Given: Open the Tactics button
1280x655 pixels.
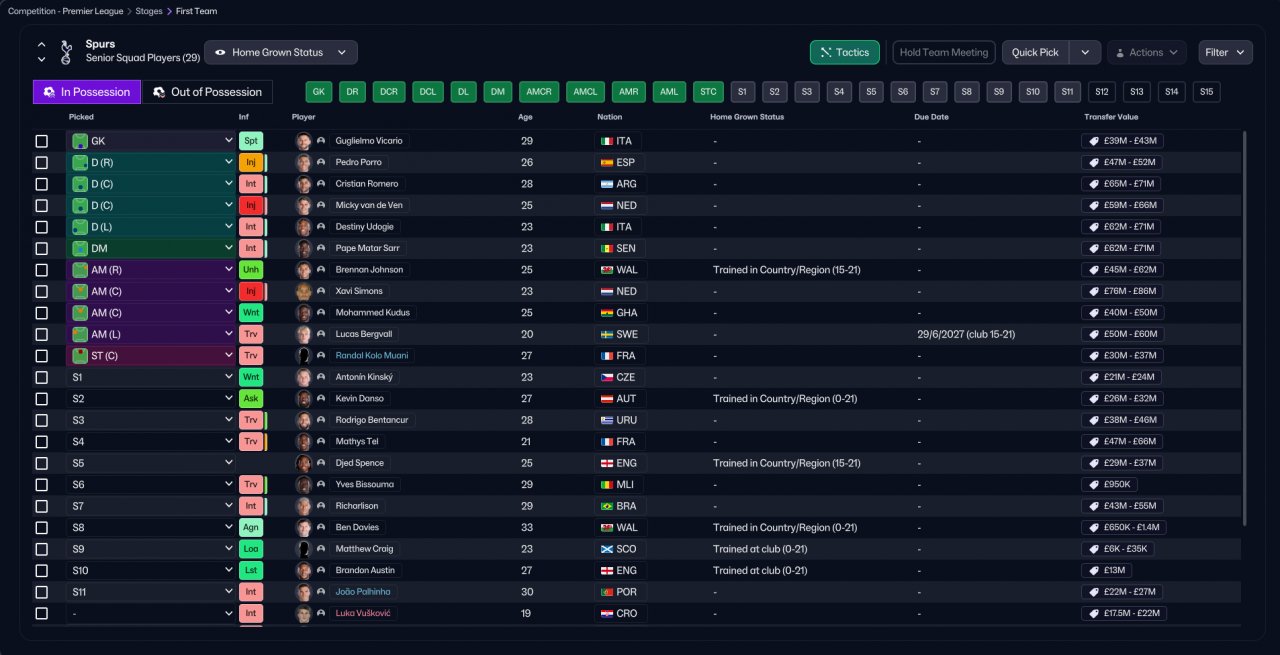Looking at the screenshot, I should click(845, 52).
